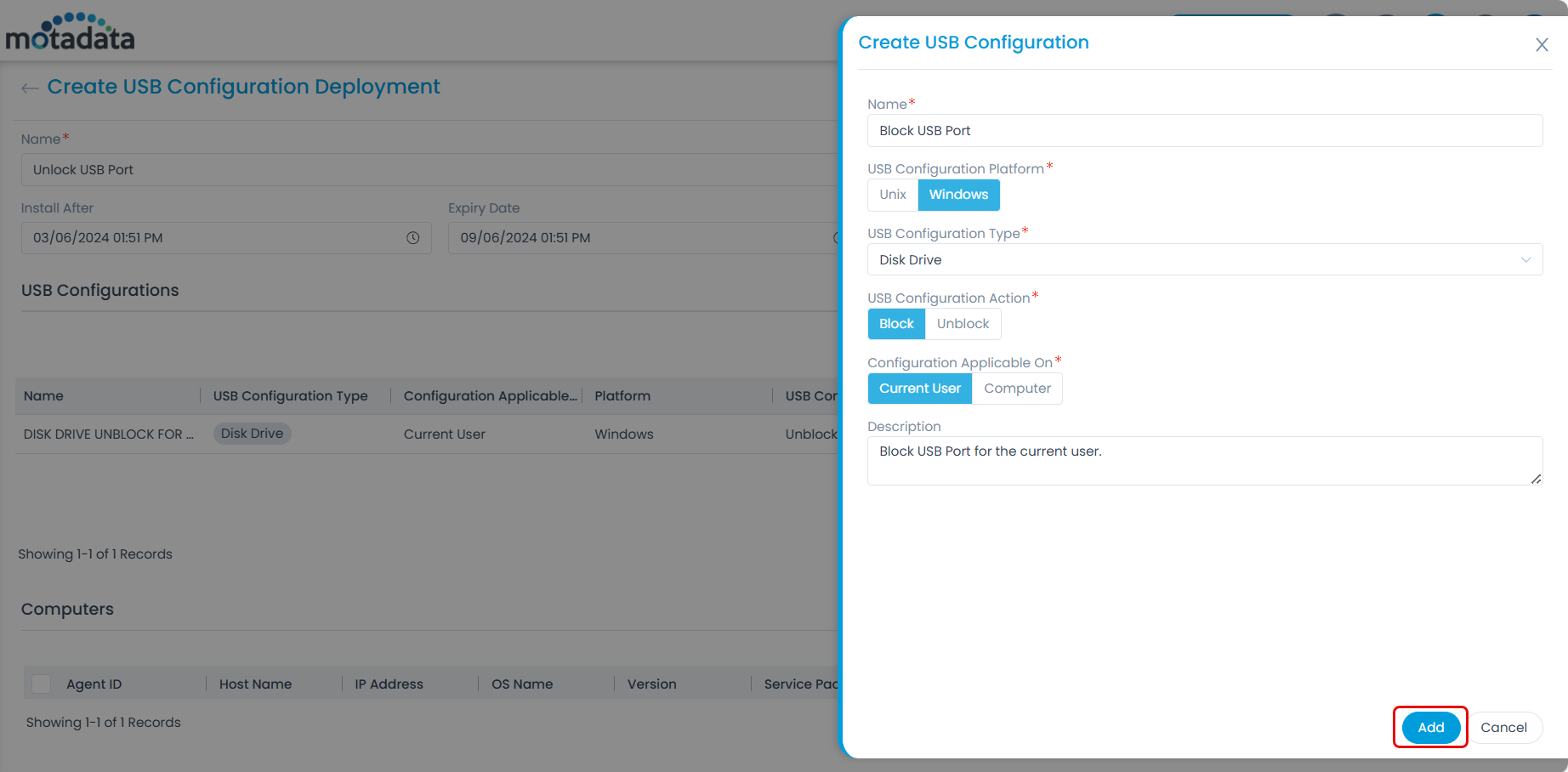Select the Block action toggle
Screen dimensions: 1568x772
coord(895,323)
